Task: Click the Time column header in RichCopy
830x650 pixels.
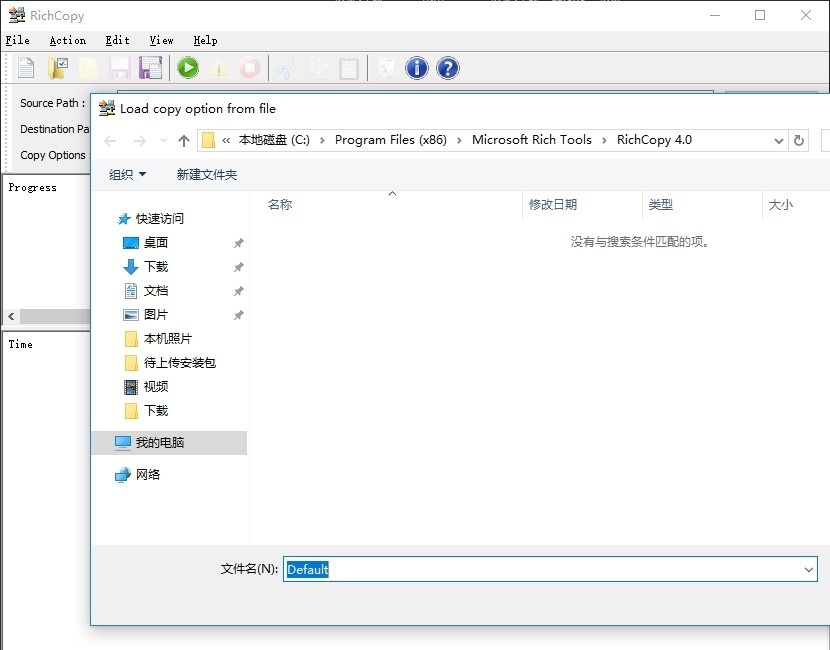Action: 21,345
